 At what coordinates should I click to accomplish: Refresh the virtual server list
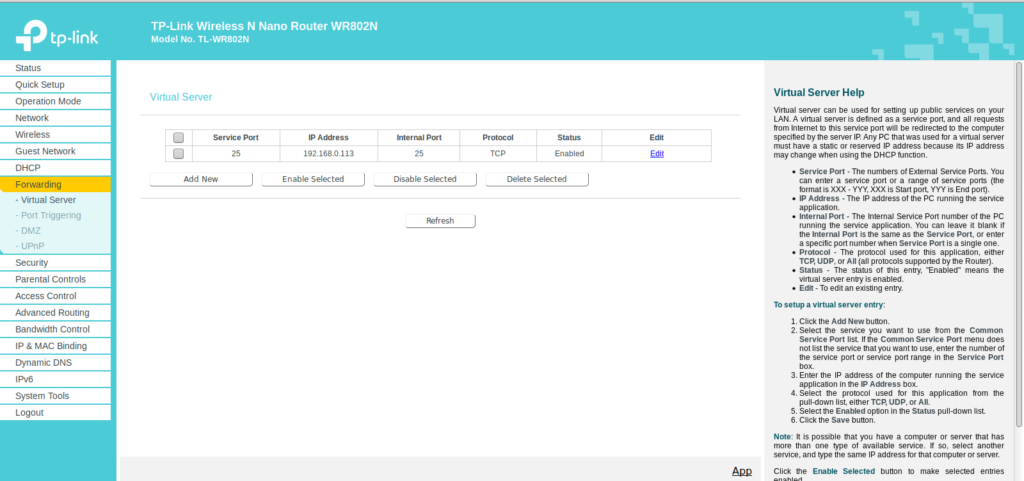click(440, 221)
